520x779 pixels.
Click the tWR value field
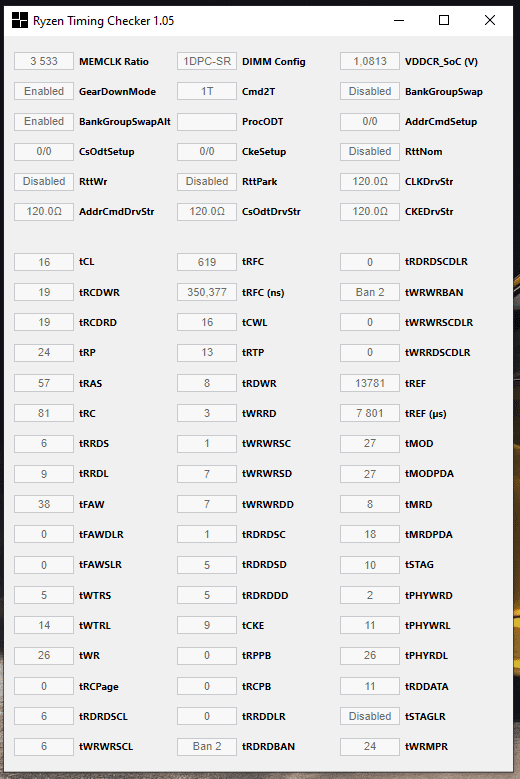tap(44, 655)
